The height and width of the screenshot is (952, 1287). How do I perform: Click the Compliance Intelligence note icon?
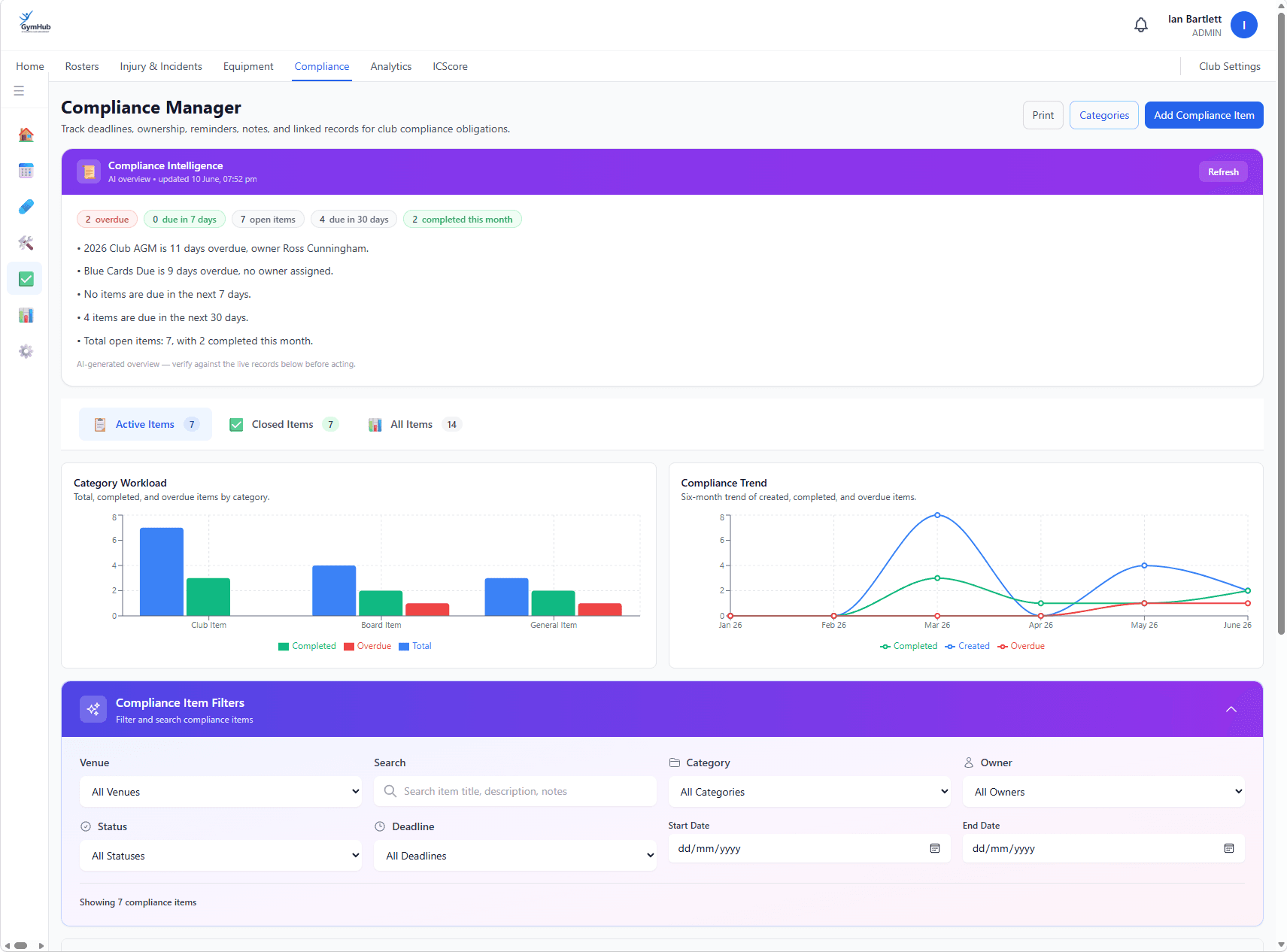pyautogui.click(x=89, y=171)
